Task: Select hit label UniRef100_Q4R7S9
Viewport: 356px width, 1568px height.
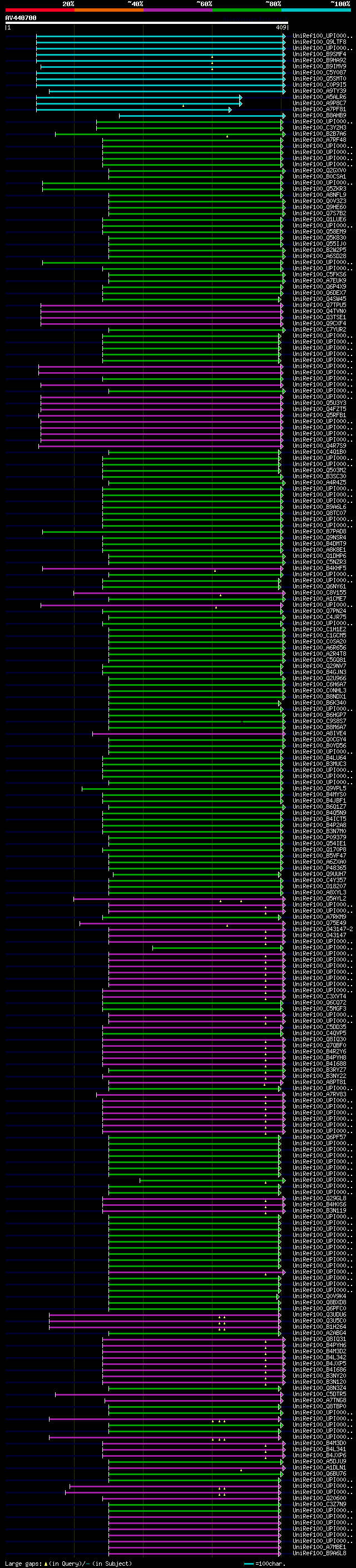Action: tap(319, 446)
